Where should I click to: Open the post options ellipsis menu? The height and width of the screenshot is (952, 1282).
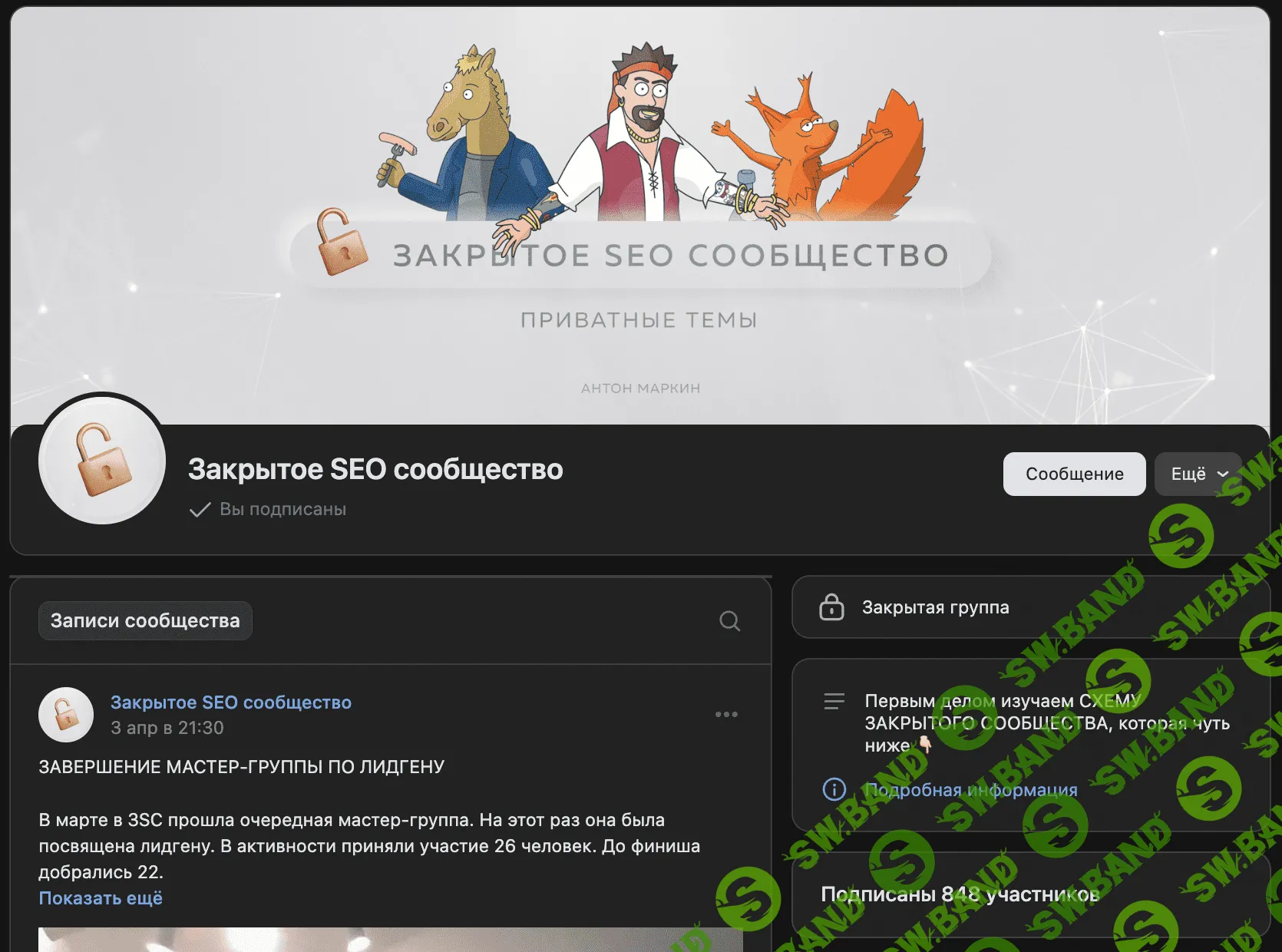[726, 714]
